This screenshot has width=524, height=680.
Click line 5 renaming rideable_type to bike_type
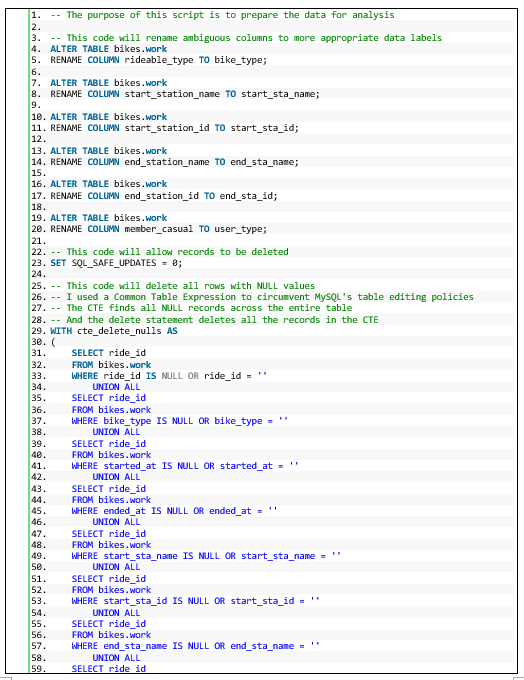pos(158,60)
